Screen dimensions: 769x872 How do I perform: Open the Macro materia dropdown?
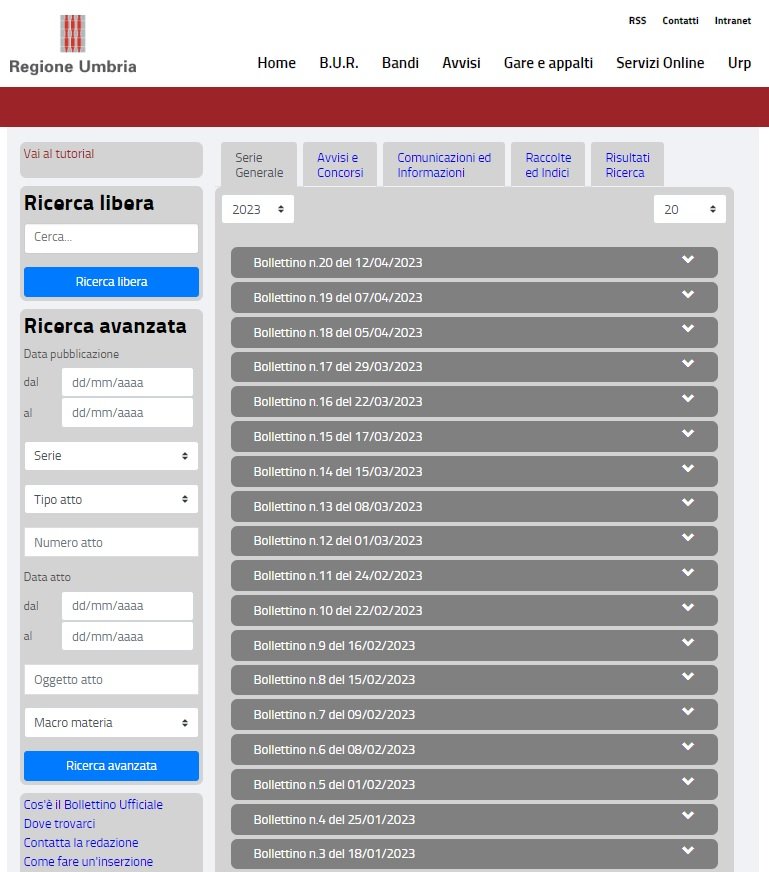point(111,722)
